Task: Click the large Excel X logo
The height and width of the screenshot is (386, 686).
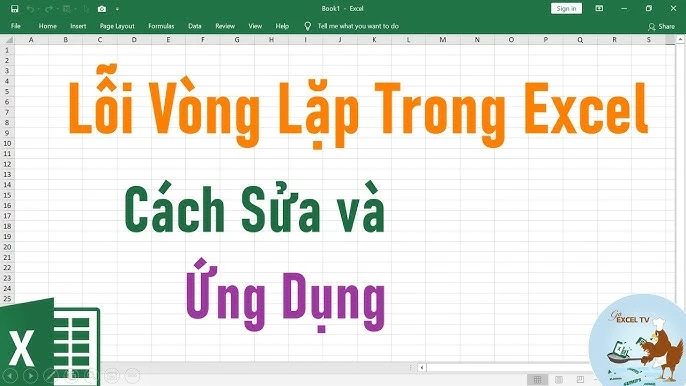Action: tap(49, 342)
